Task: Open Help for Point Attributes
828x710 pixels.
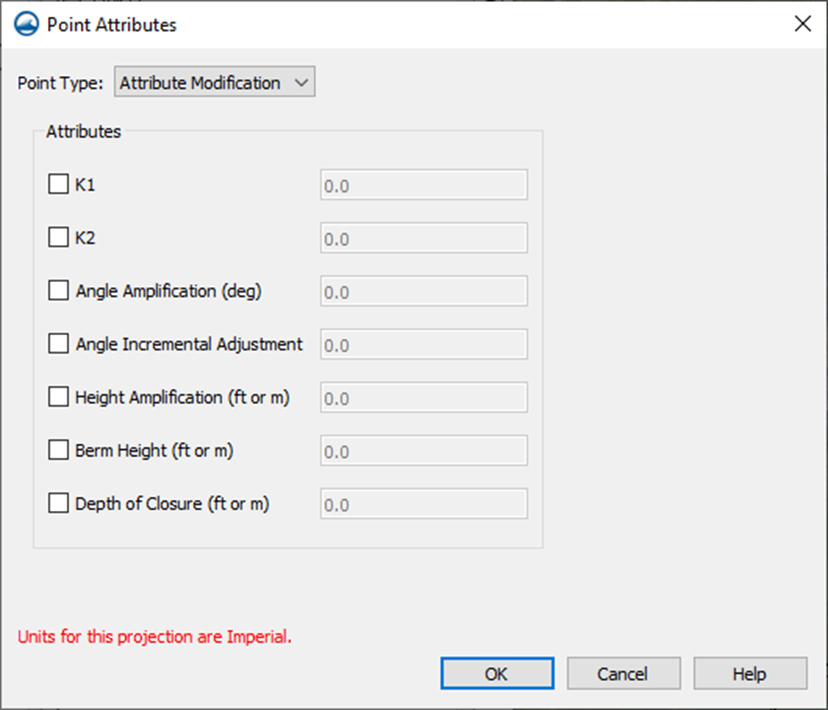Action: click(750, 674)
